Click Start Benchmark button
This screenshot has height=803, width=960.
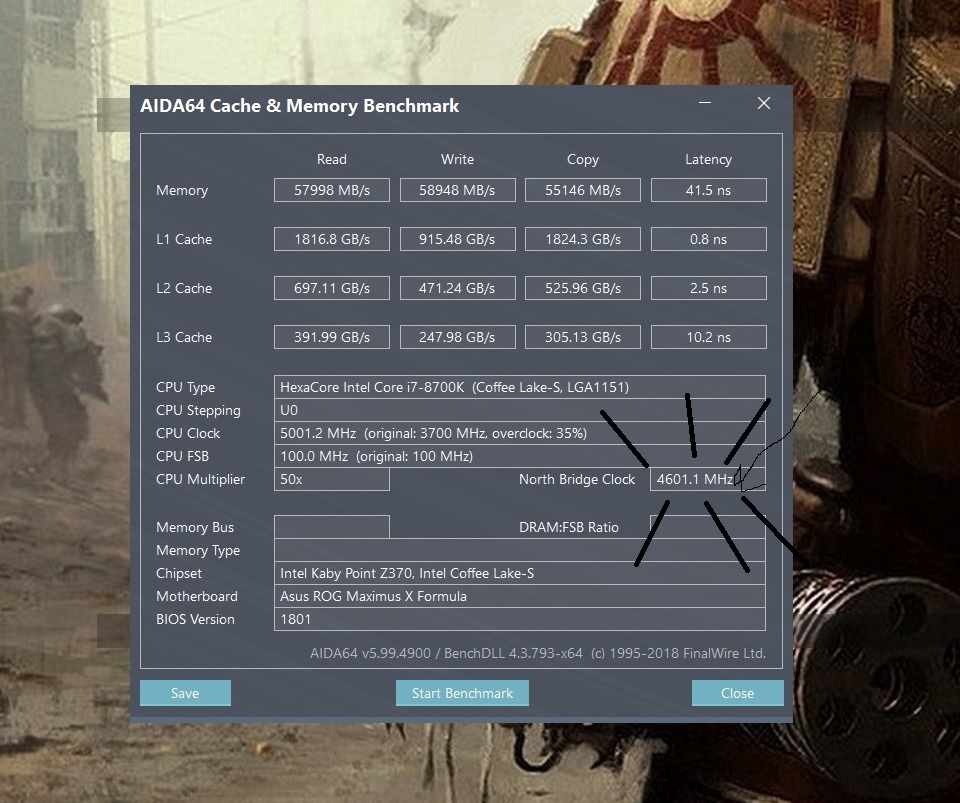coord(462,693)
